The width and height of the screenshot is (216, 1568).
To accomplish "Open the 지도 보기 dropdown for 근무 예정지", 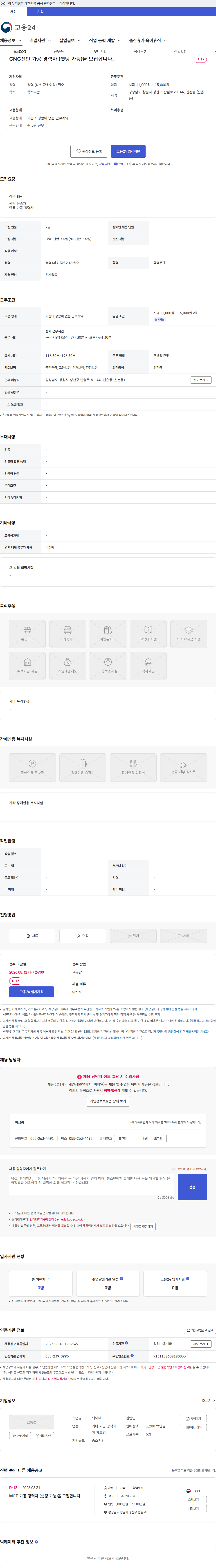I will tap(201, 380).
